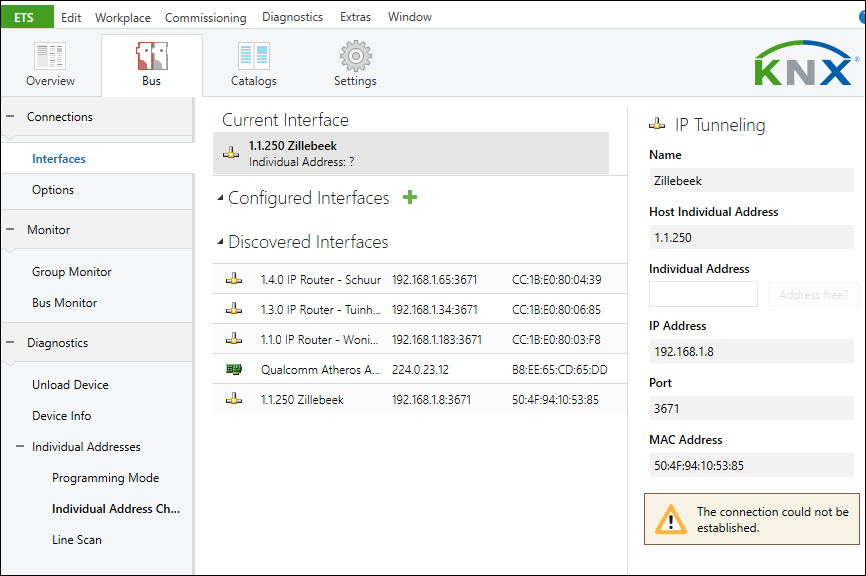Open the Window menu

coord(410,17)
